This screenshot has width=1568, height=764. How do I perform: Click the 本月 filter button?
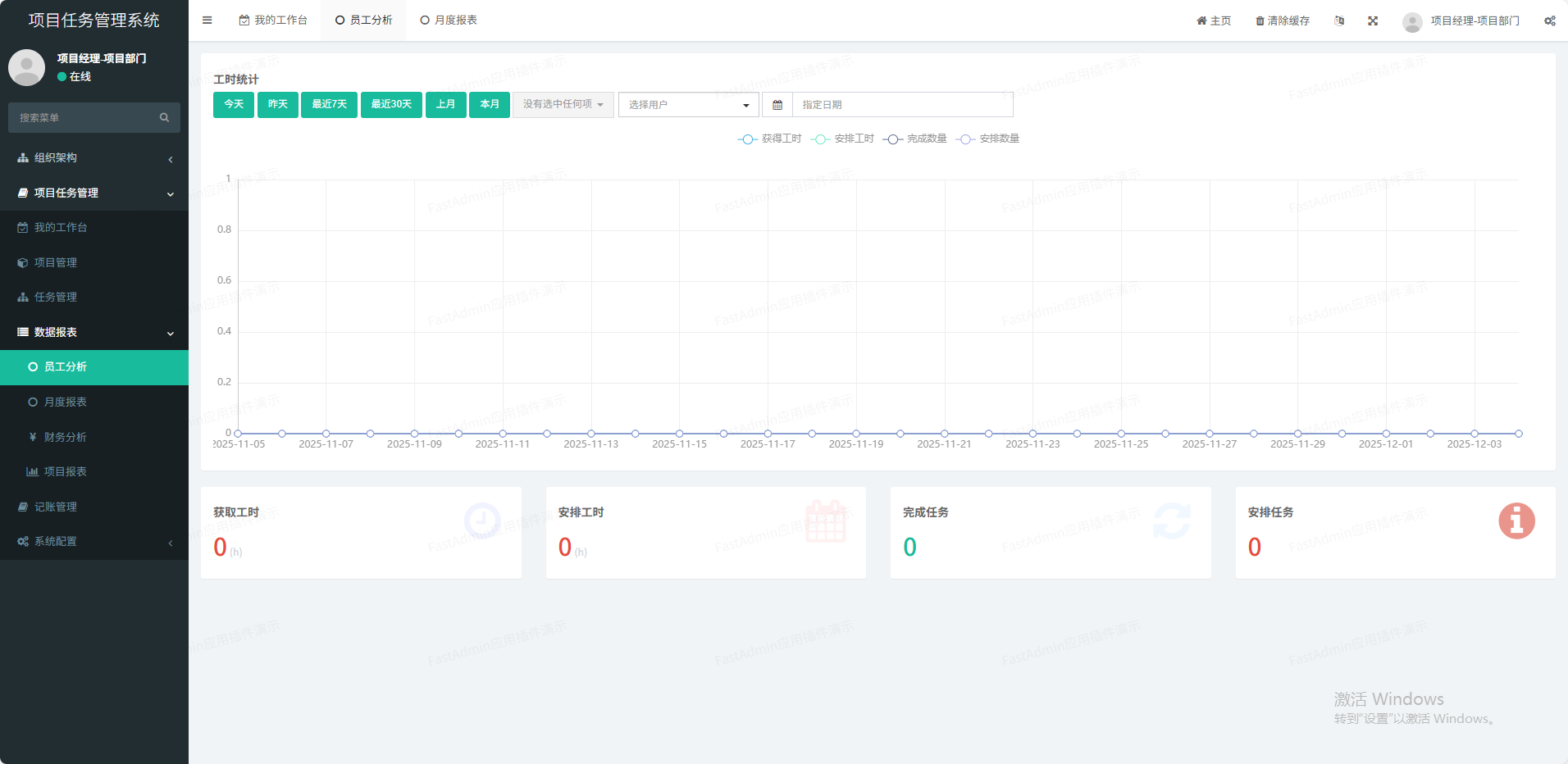[490, 105]
